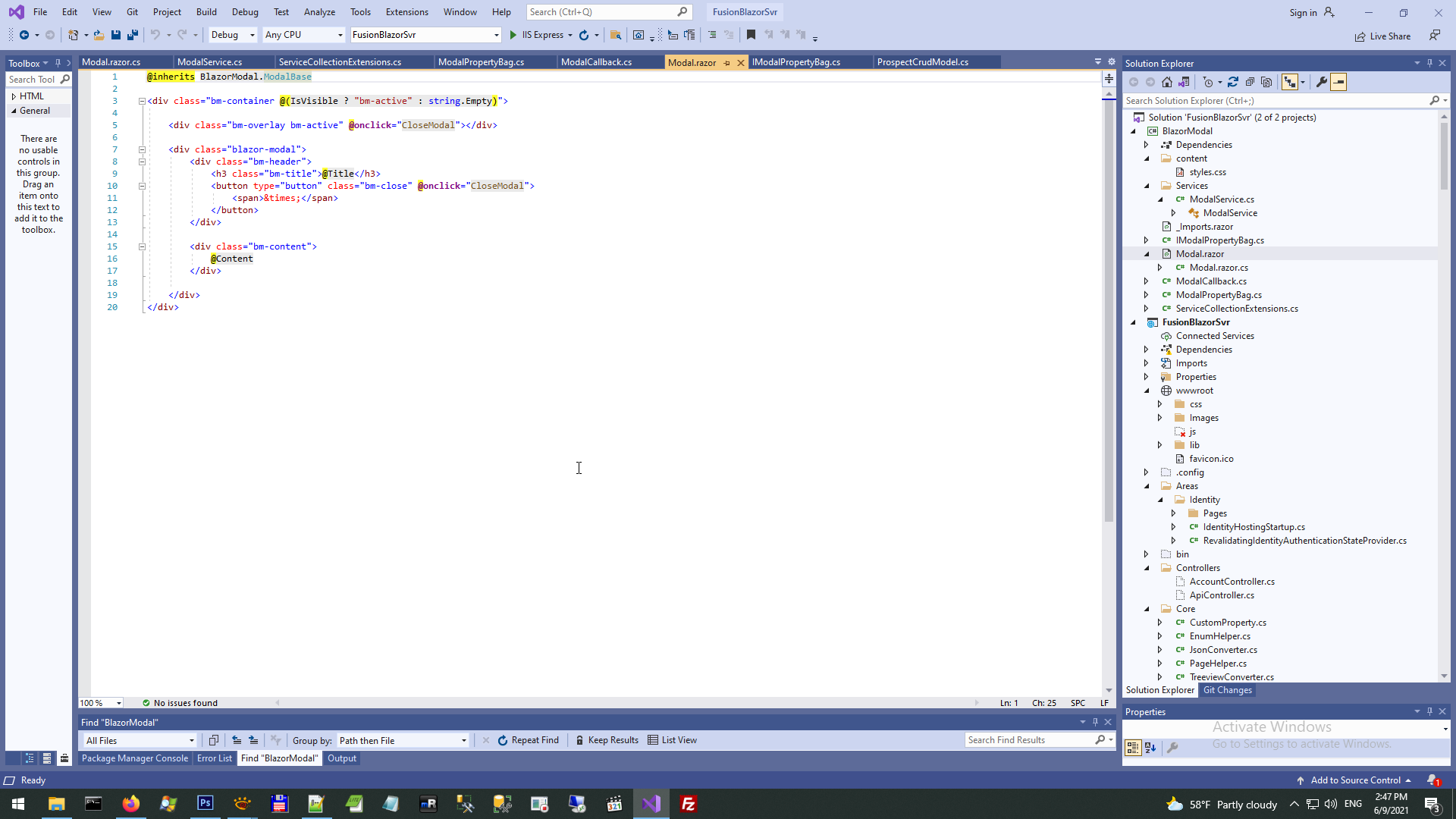The width and height of the screenshot is (1456, 819).
Task: Open Solution Explorer Properties wrench icon
Action: pos(1322,82)
